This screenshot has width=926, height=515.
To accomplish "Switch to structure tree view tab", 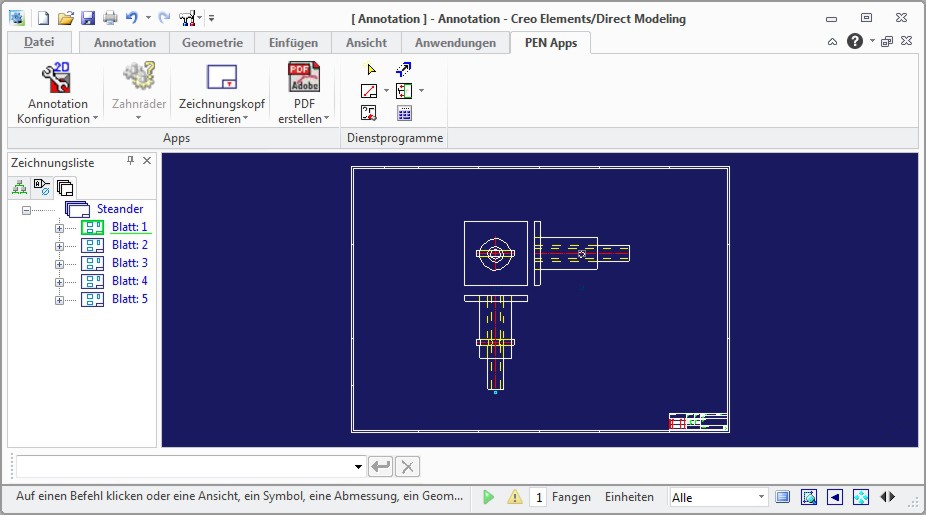I will tap(19, 187).
